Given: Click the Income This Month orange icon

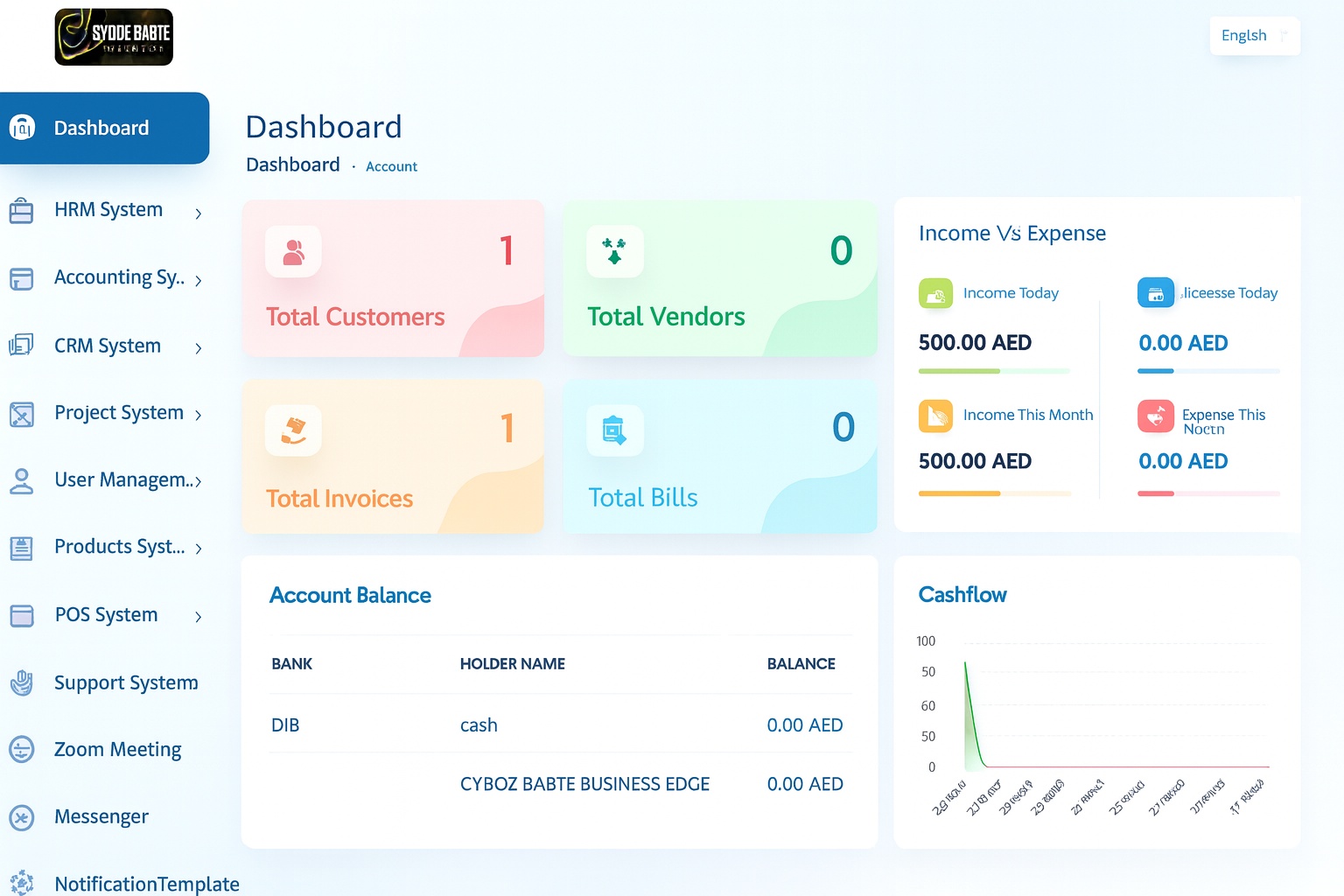Looking at the screenshot, I should pos(935,416).
